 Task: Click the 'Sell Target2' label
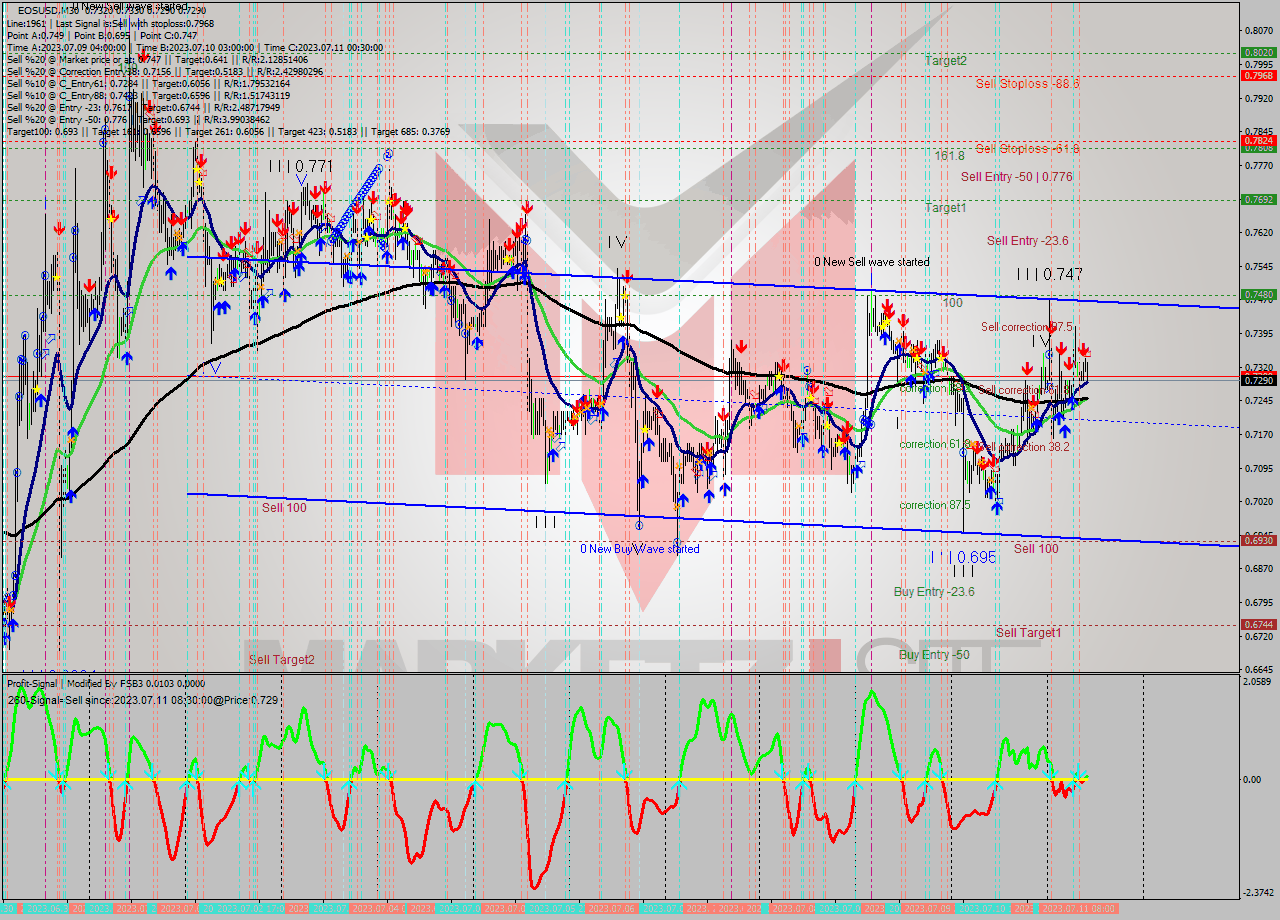pyautogui.click(x=281, y=660)
